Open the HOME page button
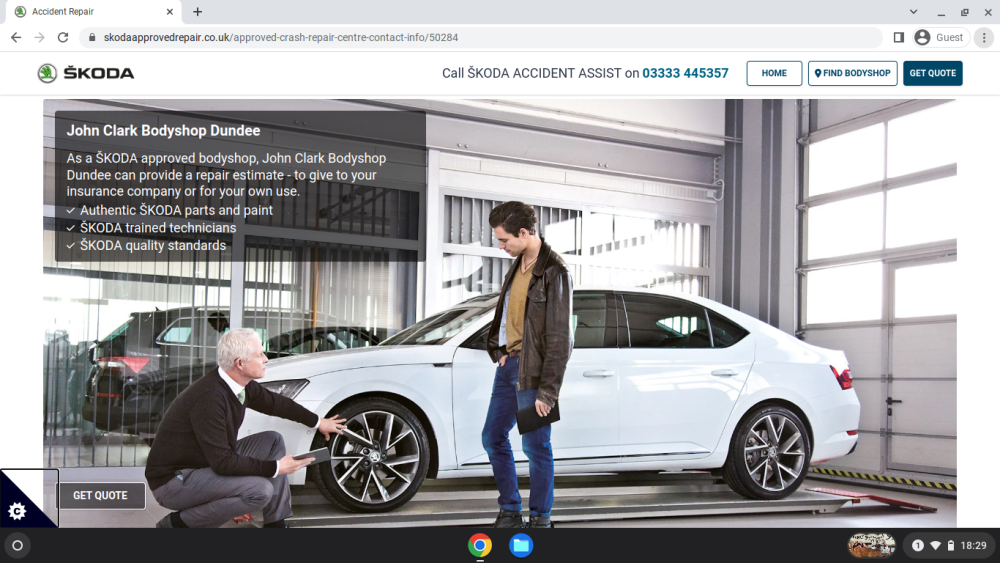 click(x=774, y=73)
